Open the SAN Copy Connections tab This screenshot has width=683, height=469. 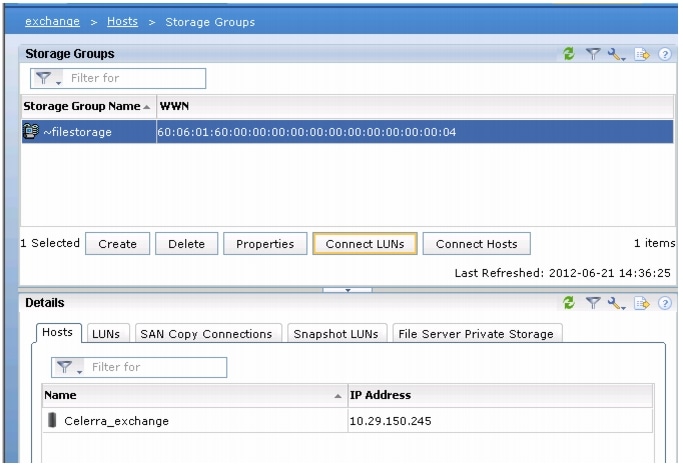tap(206, 334)
